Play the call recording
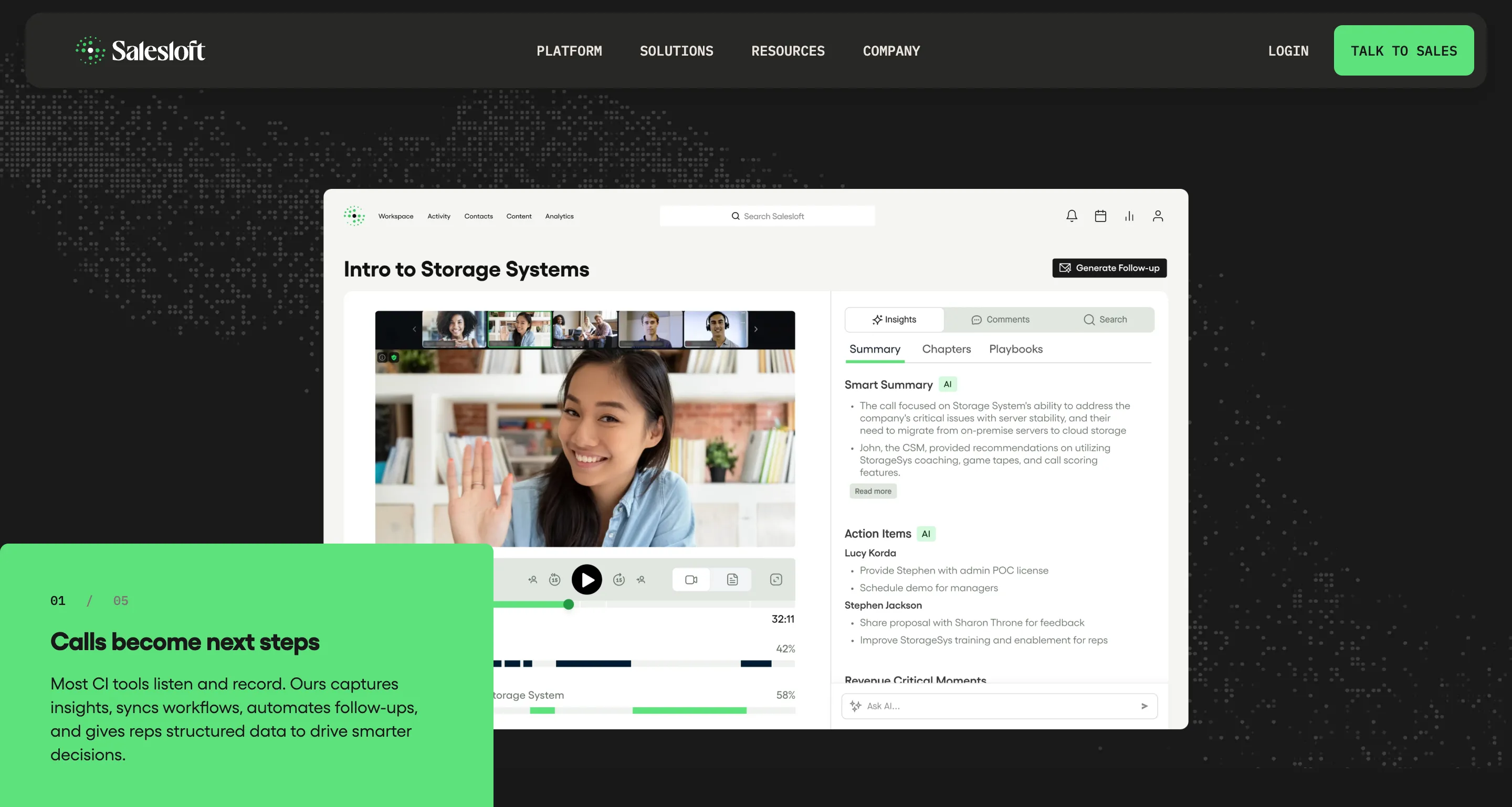The height and width of the screenshot is (807, 1512). pos(587,580)
